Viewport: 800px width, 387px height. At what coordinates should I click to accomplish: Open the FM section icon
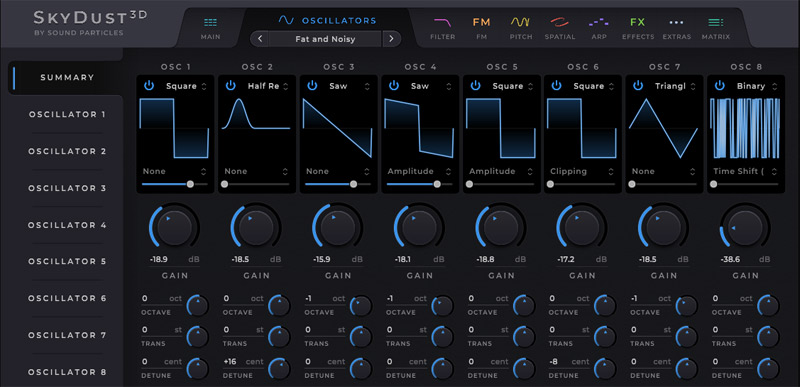coord(481,22)
